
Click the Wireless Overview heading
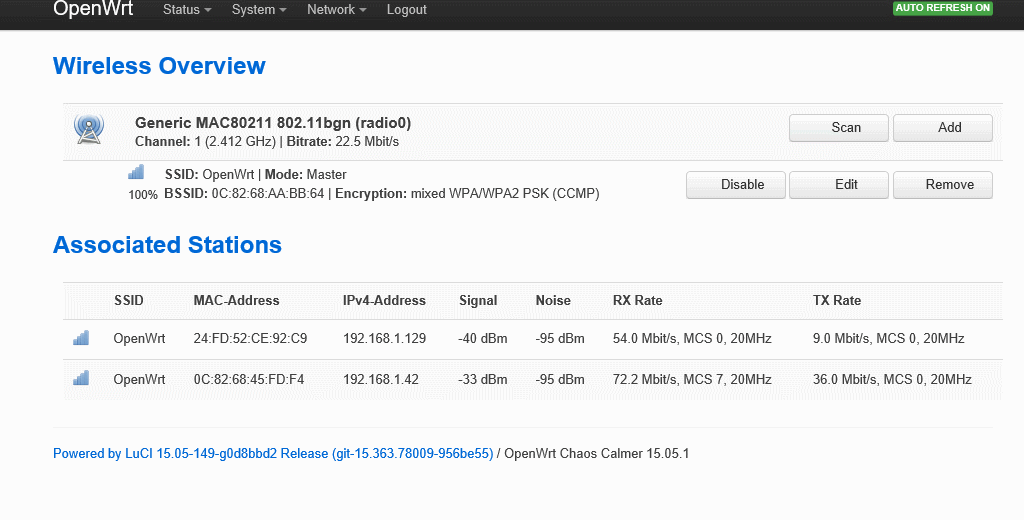(159, 66)
